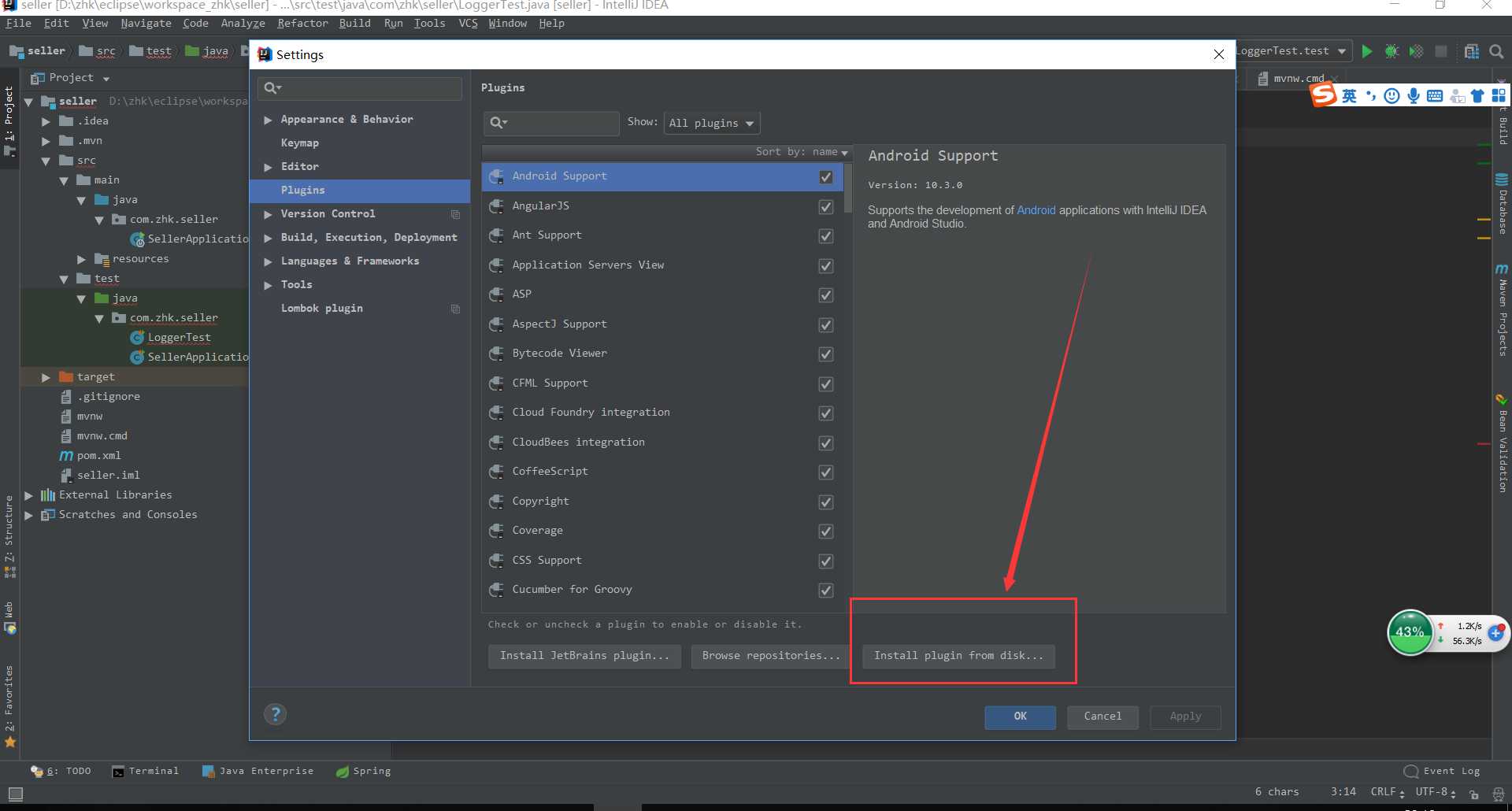This screenshot has width=1512, height=811.
Task: Click the green 43% network monitor widget
Action: click(x=1410, y=632)
